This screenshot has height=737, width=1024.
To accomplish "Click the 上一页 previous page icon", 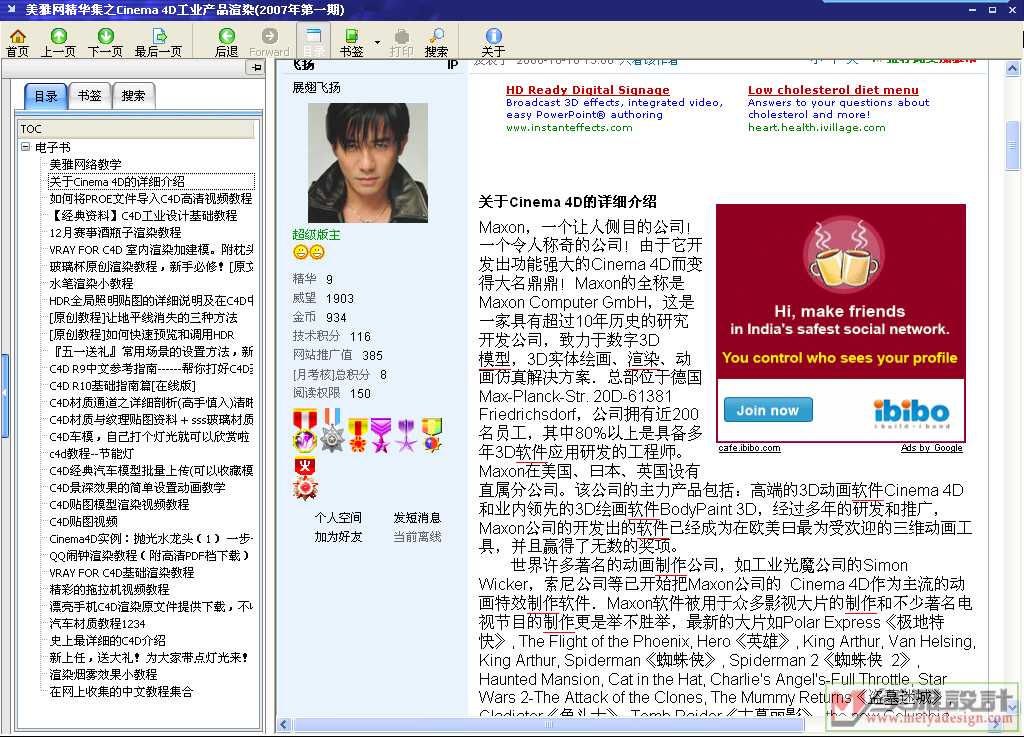I will click(x=58, y=42).
